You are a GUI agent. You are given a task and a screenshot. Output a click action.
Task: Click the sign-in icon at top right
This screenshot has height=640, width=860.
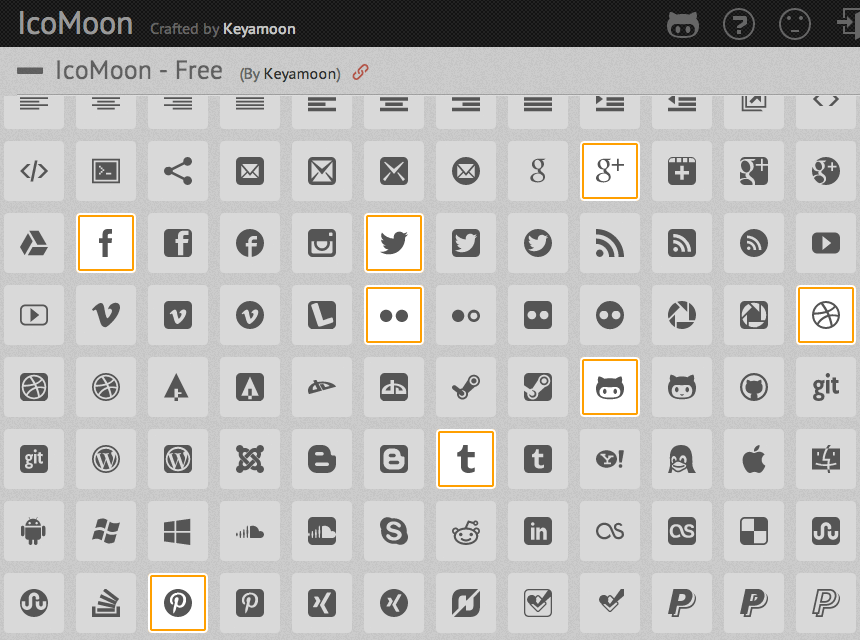pyautogui.click(x=848, y=24)
